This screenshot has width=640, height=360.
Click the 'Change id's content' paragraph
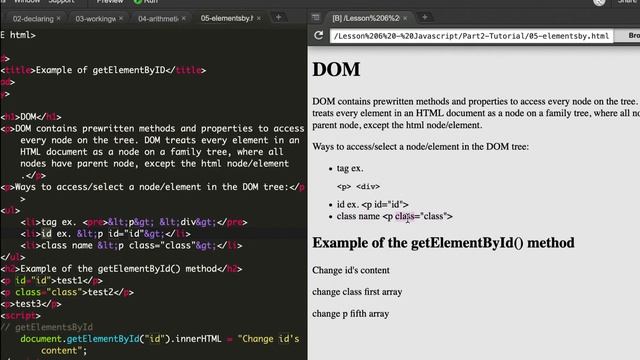click(x=351, y=270)
